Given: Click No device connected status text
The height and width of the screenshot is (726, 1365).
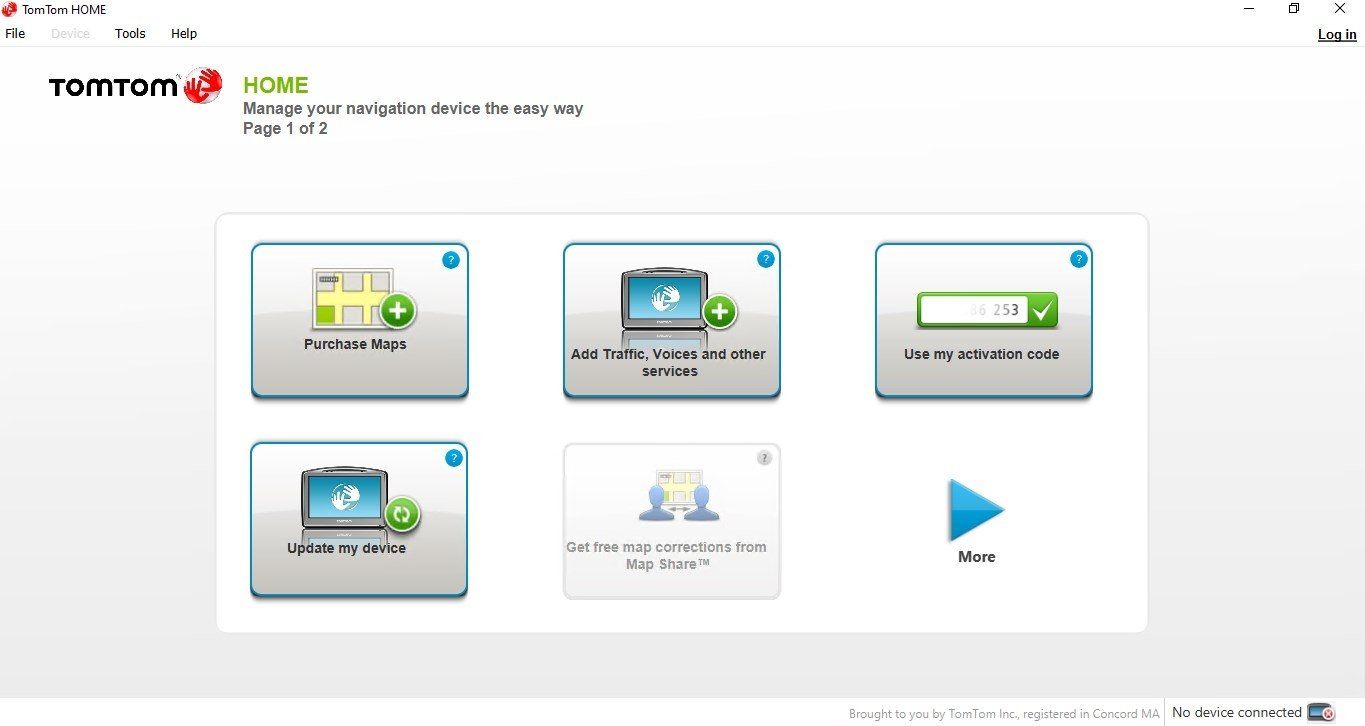Looking at the screenshot, I should tap(1237, 713).
